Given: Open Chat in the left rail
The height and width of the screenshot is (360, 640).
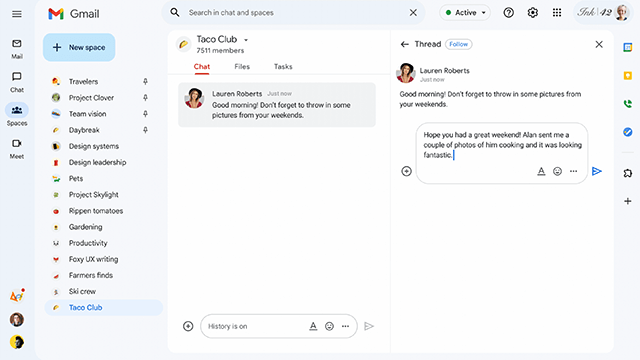Looking at the screenshot, I should (17, 82).
